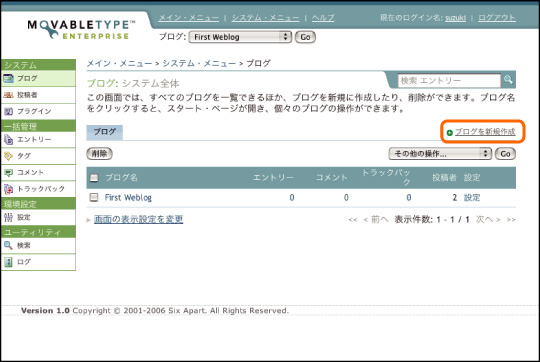Select the ブログ tab above the table
This screenshot has height=362, width=540.
pyautogui.click(x=105, y=132)
